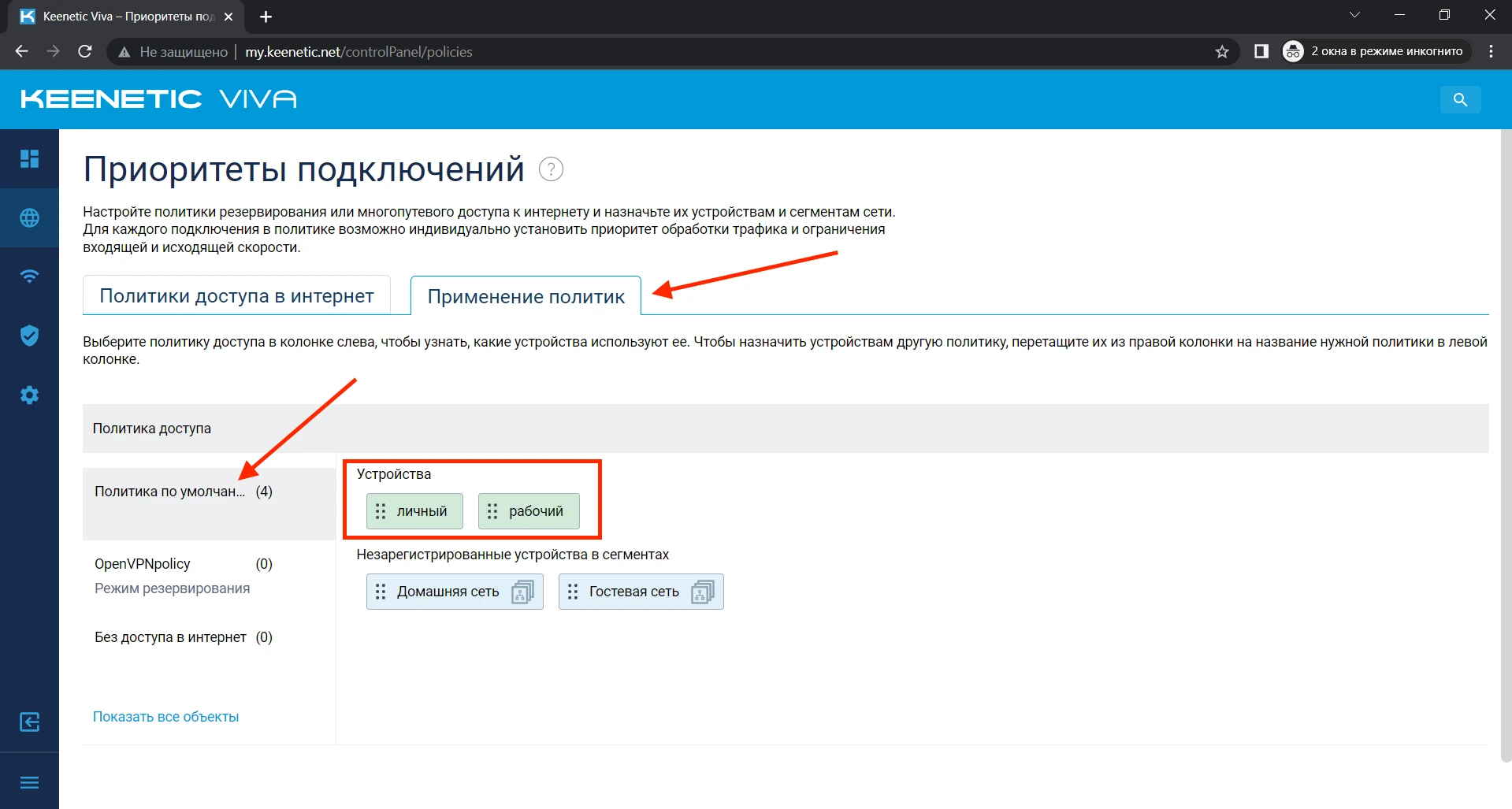Select the globe icon for Internet settings

coord(30,218)
